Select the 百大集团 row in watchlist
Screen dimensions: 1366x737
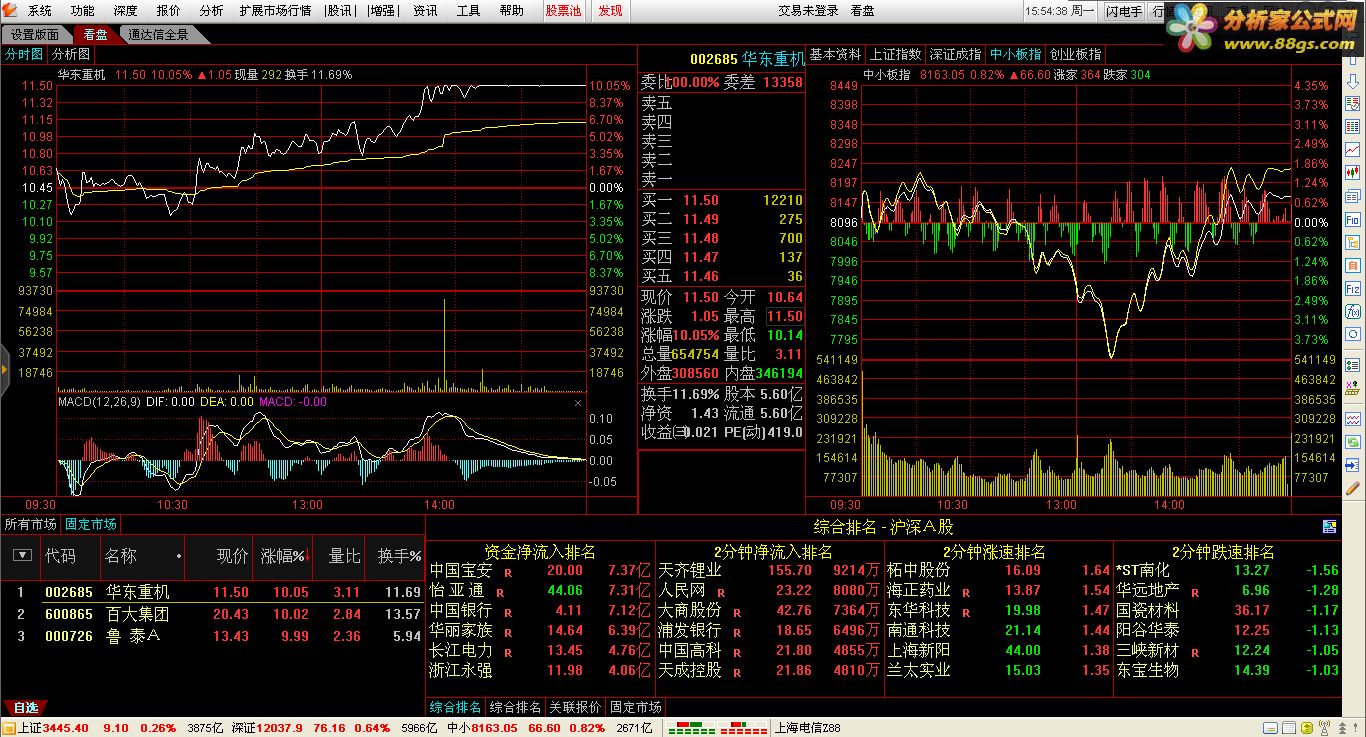point(212,614)
